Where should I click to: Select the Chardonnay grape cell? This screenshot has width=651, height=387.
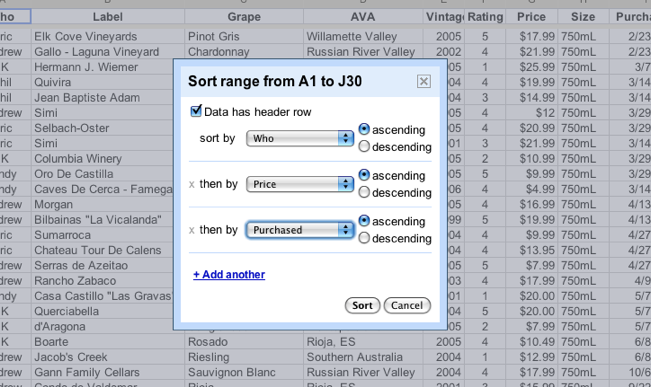(244, 52)
